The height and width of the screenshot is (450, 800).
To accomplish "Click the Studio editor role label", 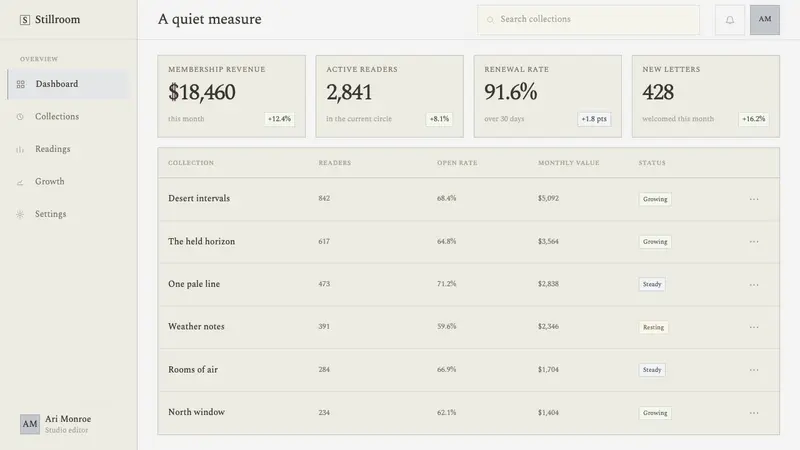I will [66, 430].
